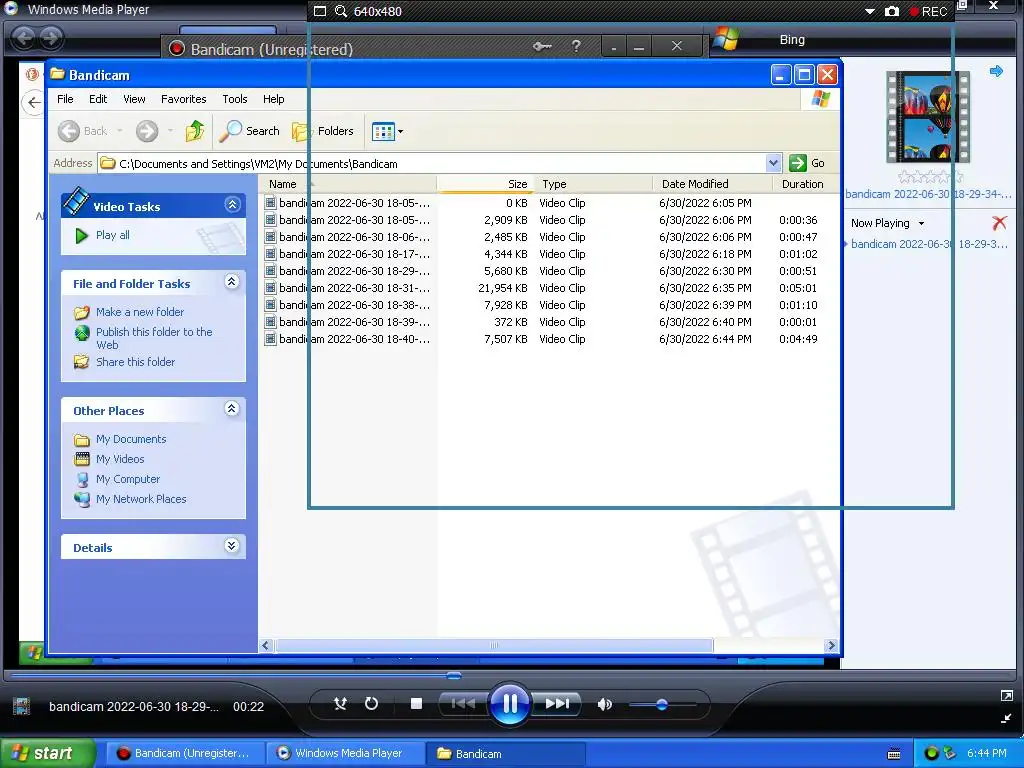Open the Tools menu
1024x768 pixels.
tap(234, 99)
